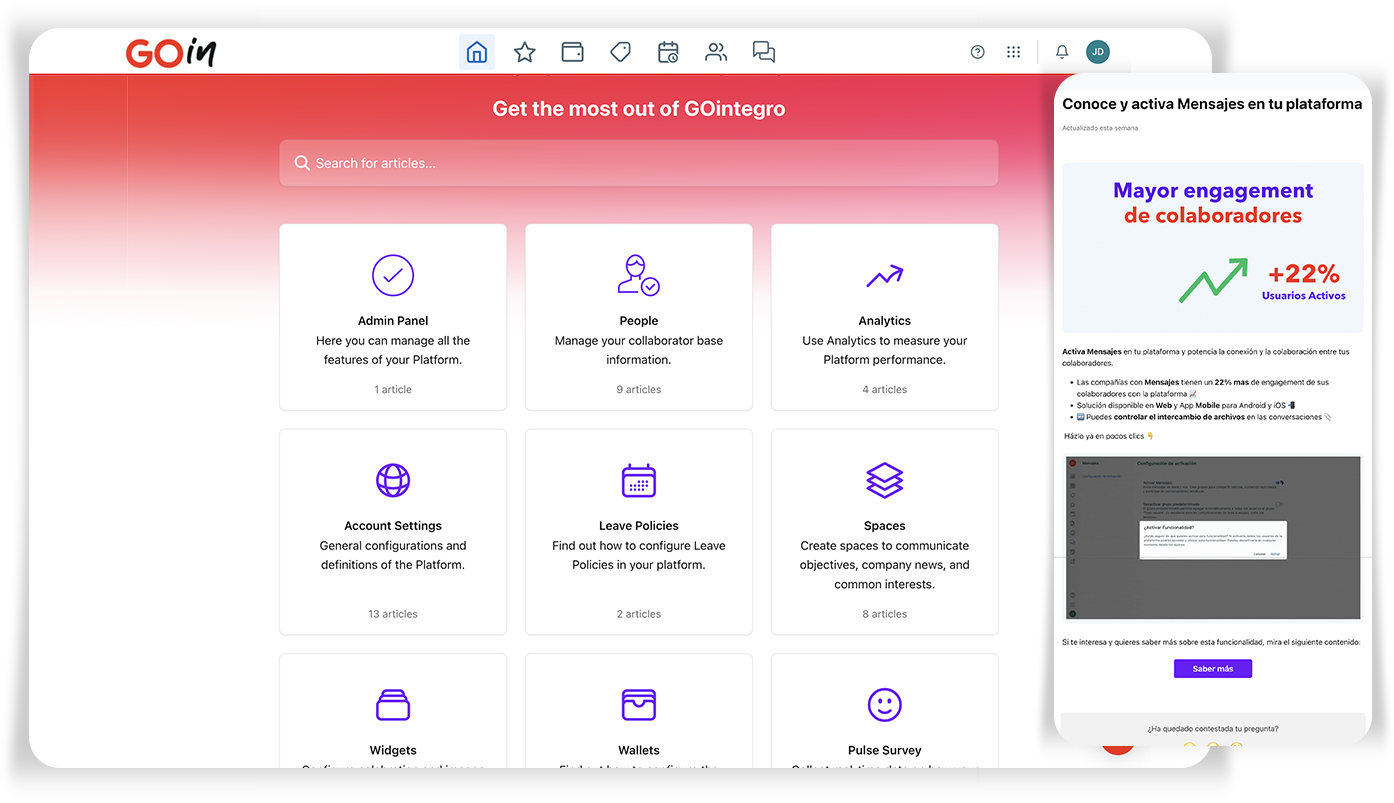
Task: Click the search magnifier icon
Action: [x=302, y=163]
